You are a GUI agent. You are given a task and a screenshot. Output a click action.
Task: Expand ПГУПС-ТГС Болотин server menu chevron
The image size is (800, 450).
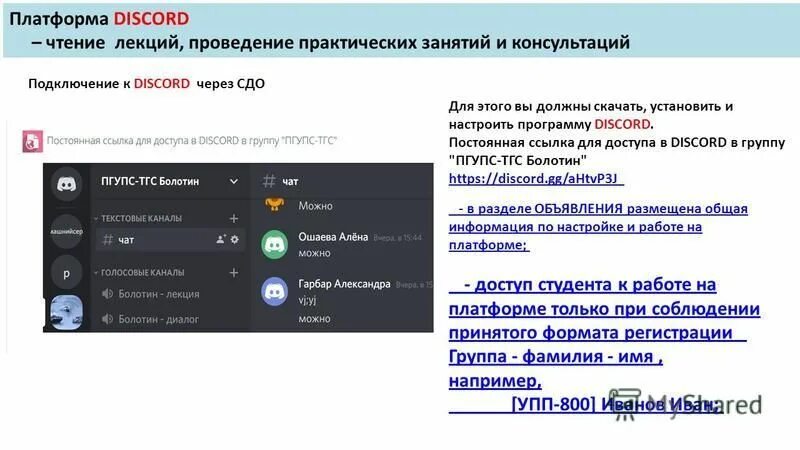234,182
